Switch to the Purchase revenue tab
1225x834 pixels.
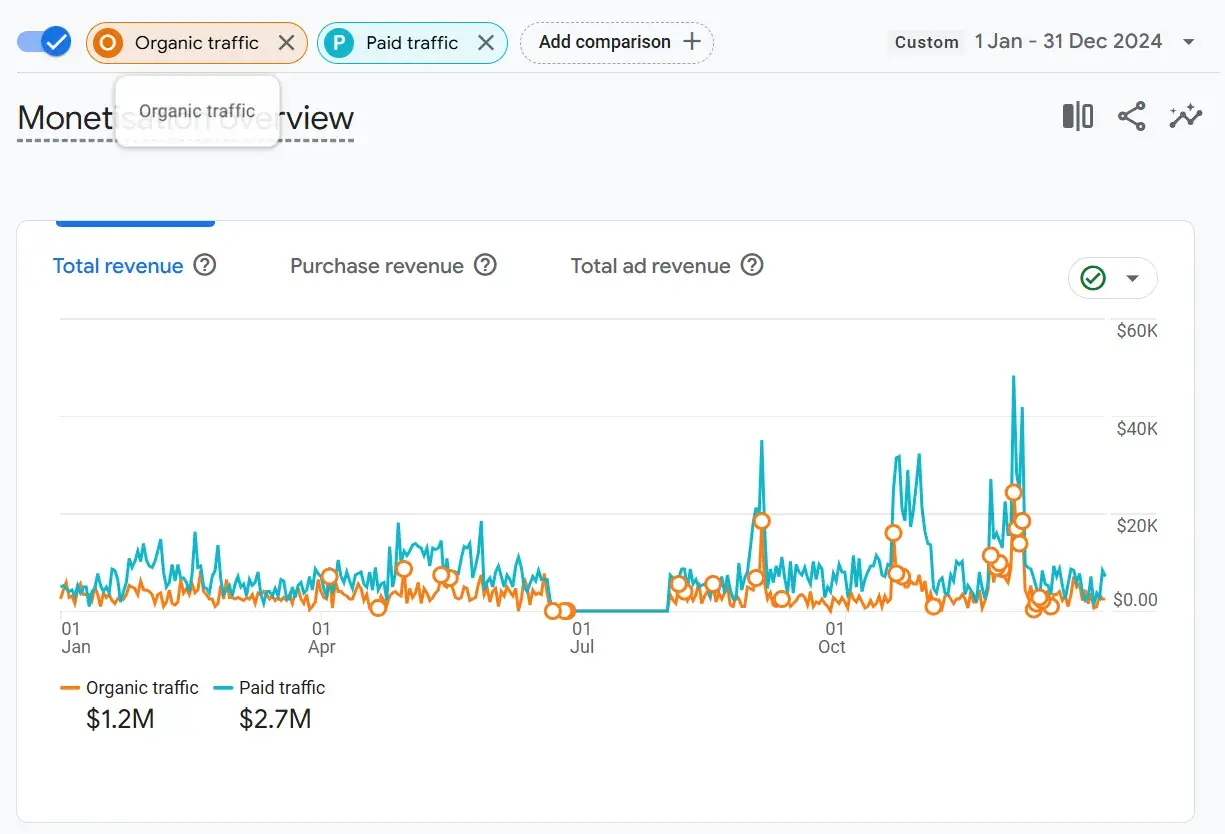[x=376, y=266]
